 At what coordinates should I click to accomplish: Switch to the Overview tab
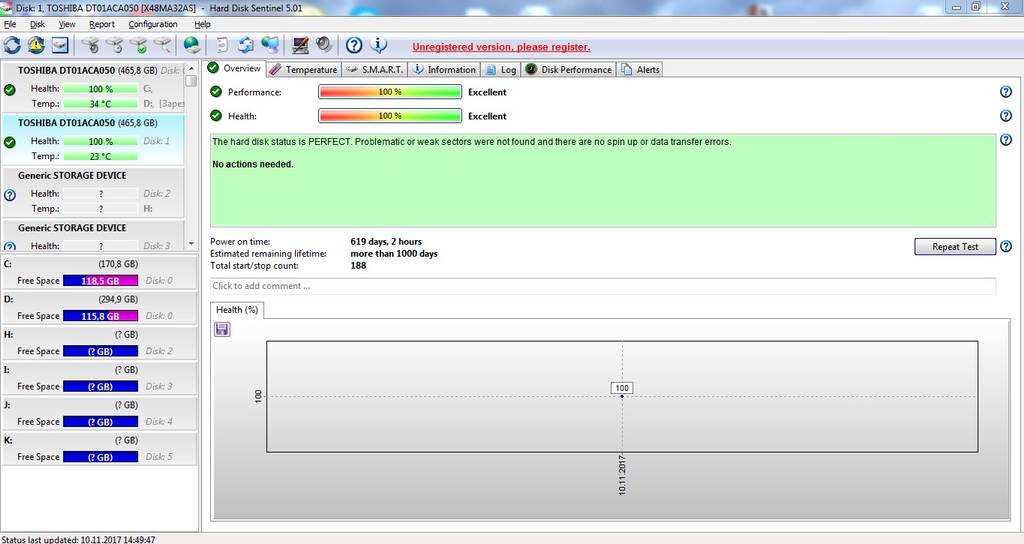234,69
